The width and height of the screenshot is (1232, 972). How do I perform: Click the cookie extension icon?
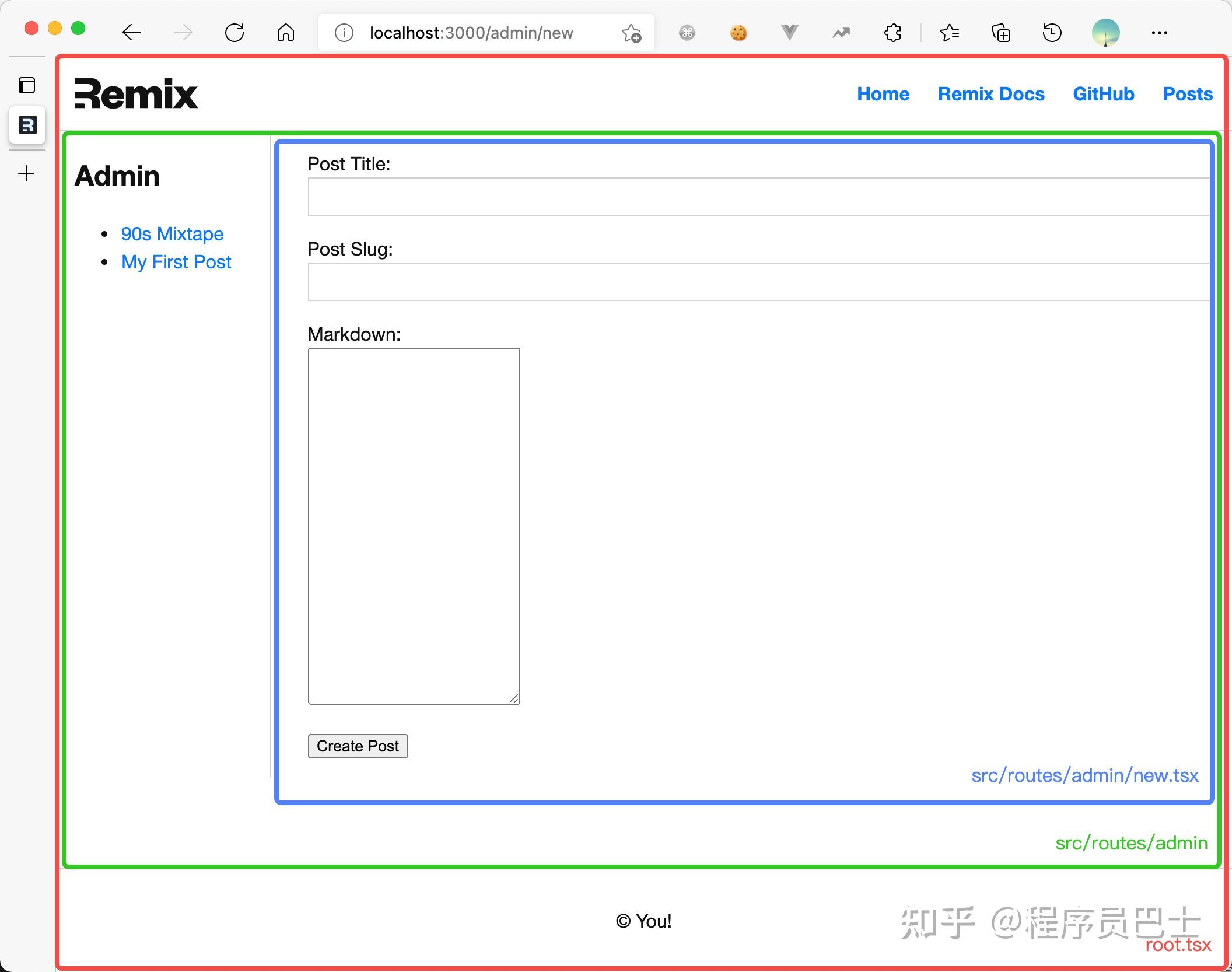738,33
